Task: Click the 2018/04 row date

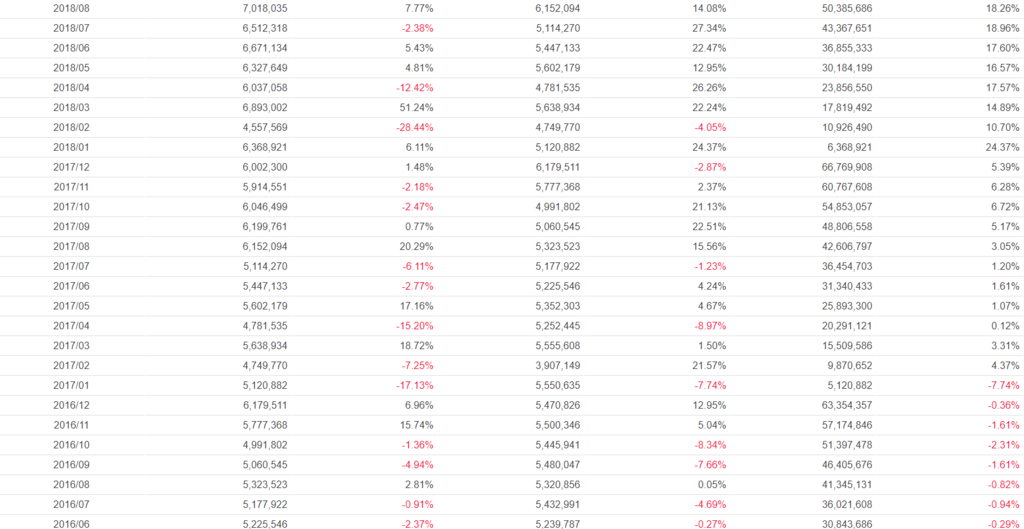Action: point(71,87)
